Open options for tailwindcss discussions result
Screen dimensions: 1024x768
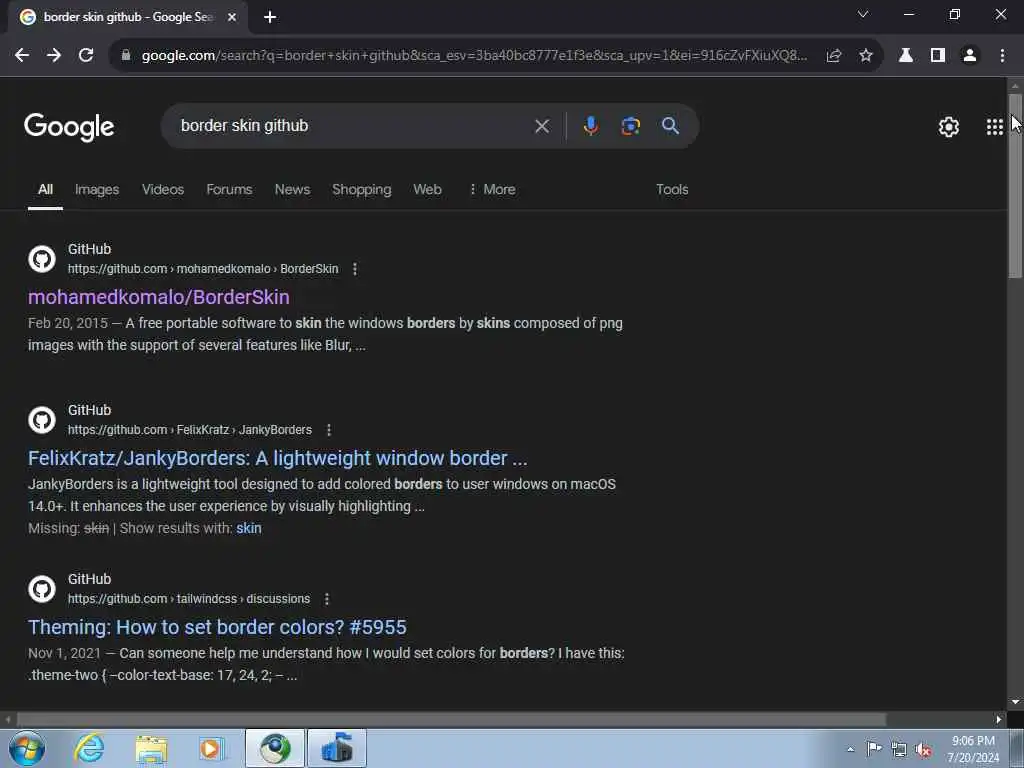click(x=327, y=599)
